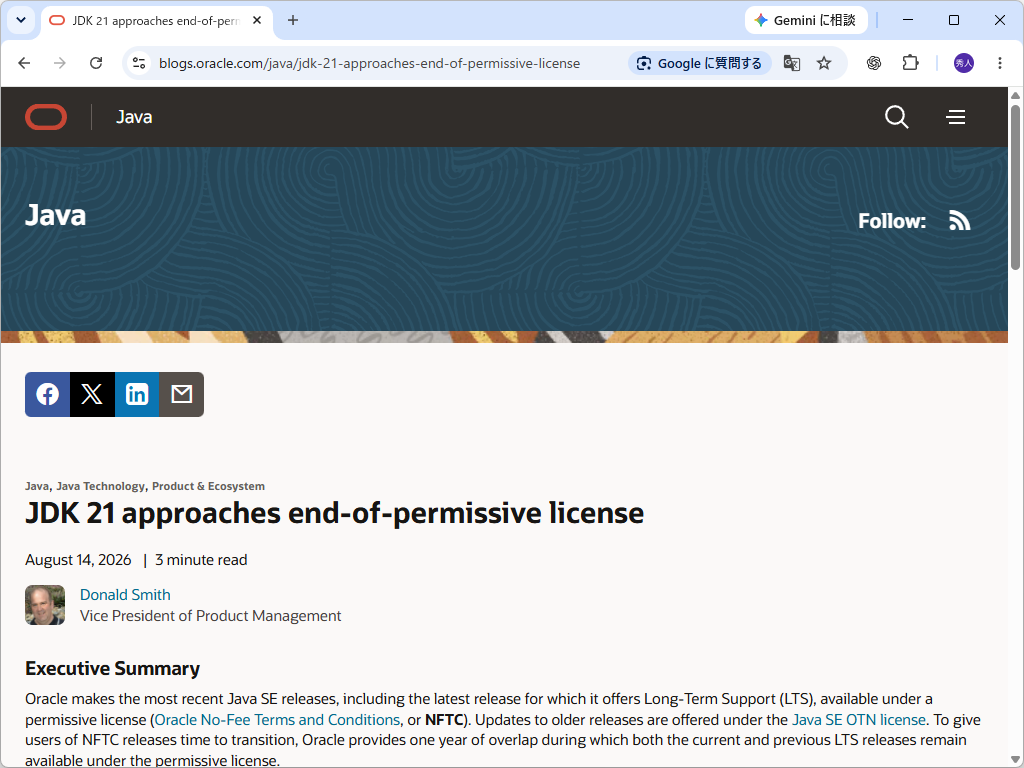Bookmark this page with the star icon
The height and width of the screenshot is (768, 1024).
pos(824,63)
